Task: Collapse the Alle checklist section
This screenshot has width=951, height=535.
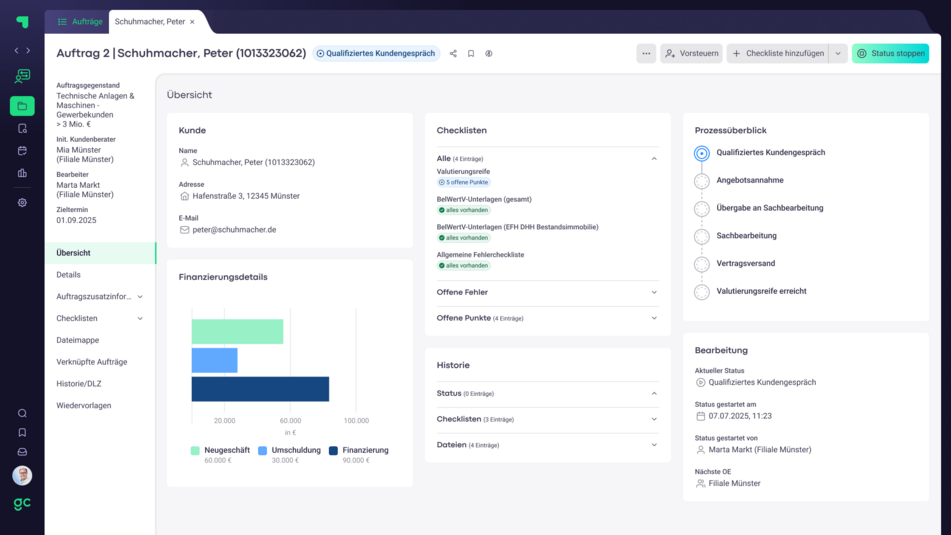Action: pos(654,159)
